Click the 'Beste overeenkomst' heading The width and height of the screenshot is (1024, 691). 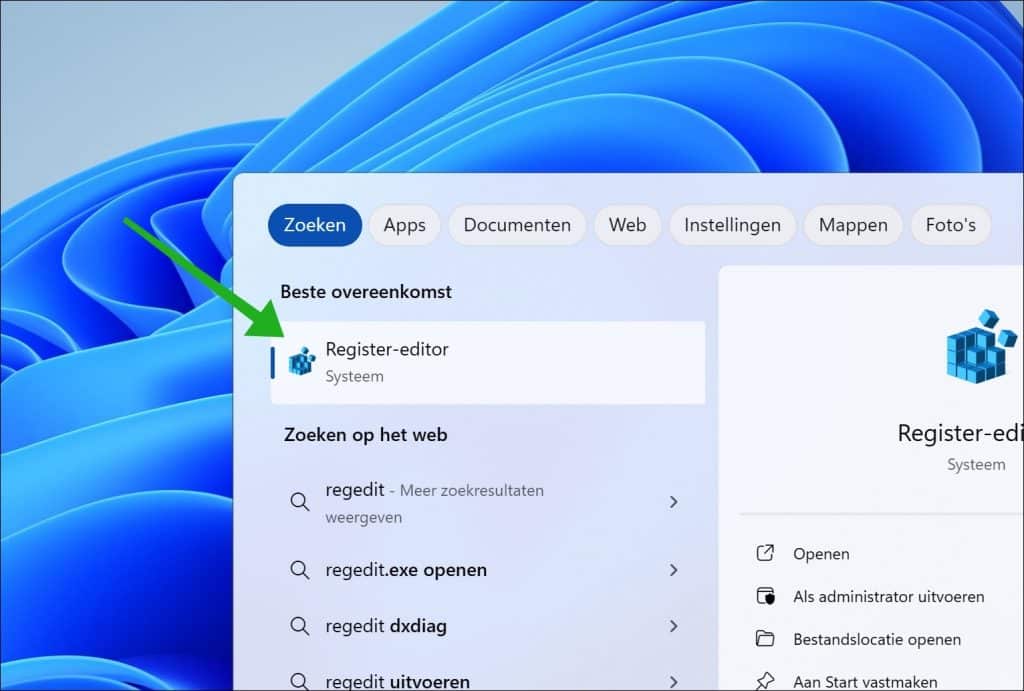[x=366, y=291]
